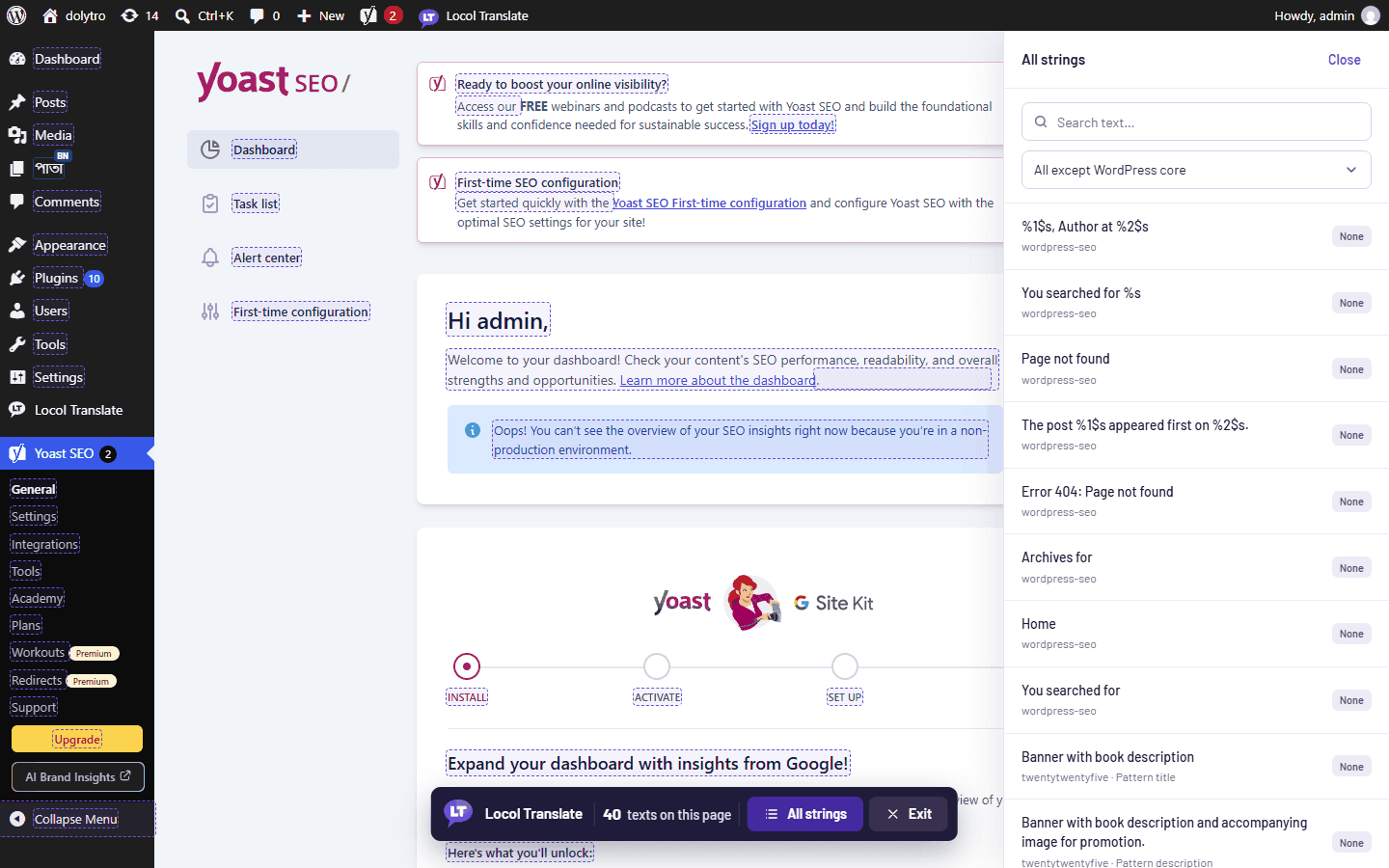Select the SET UP step circle

click(x=845, y=666)
